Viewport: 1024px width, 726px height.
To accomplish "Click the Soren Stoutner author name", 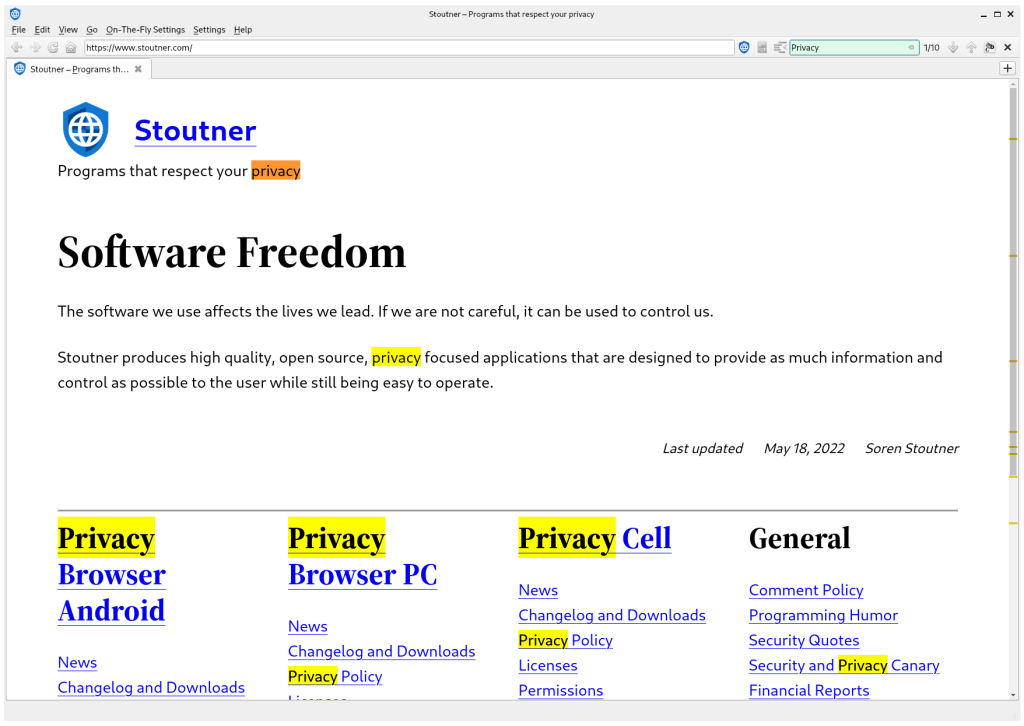I will tap(912, 449).
